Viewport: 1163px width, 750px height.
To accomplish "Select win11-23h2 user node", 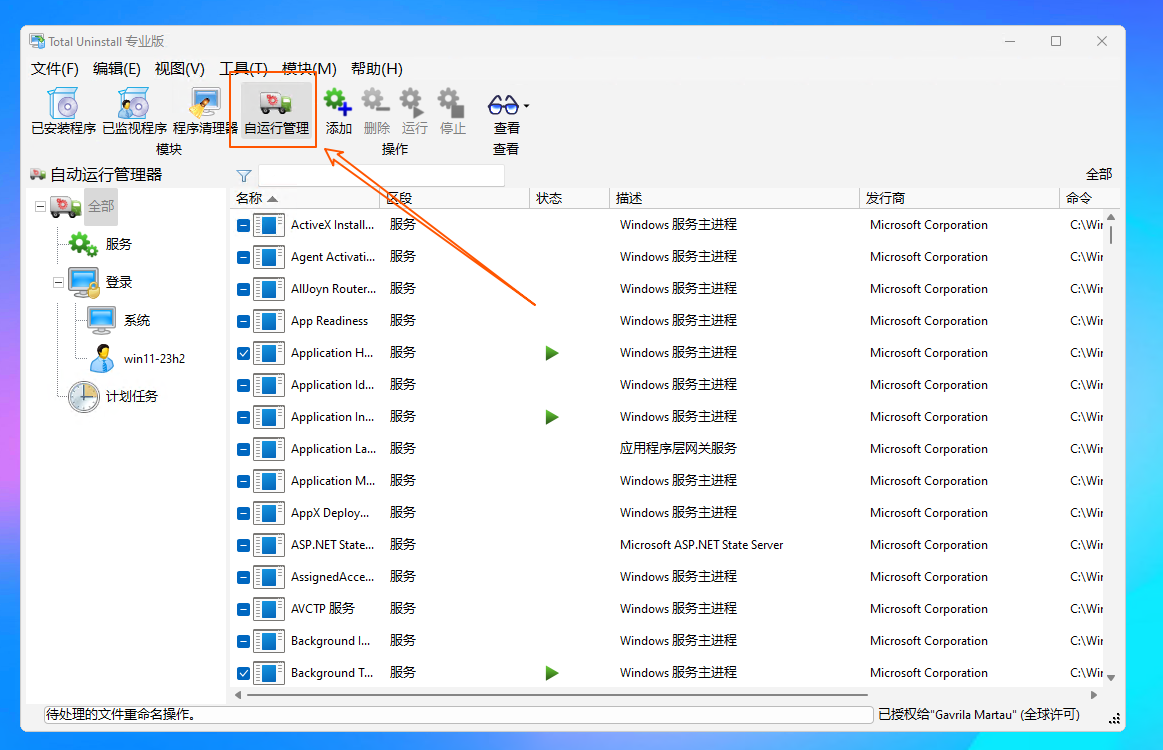I will click(154, 358).
